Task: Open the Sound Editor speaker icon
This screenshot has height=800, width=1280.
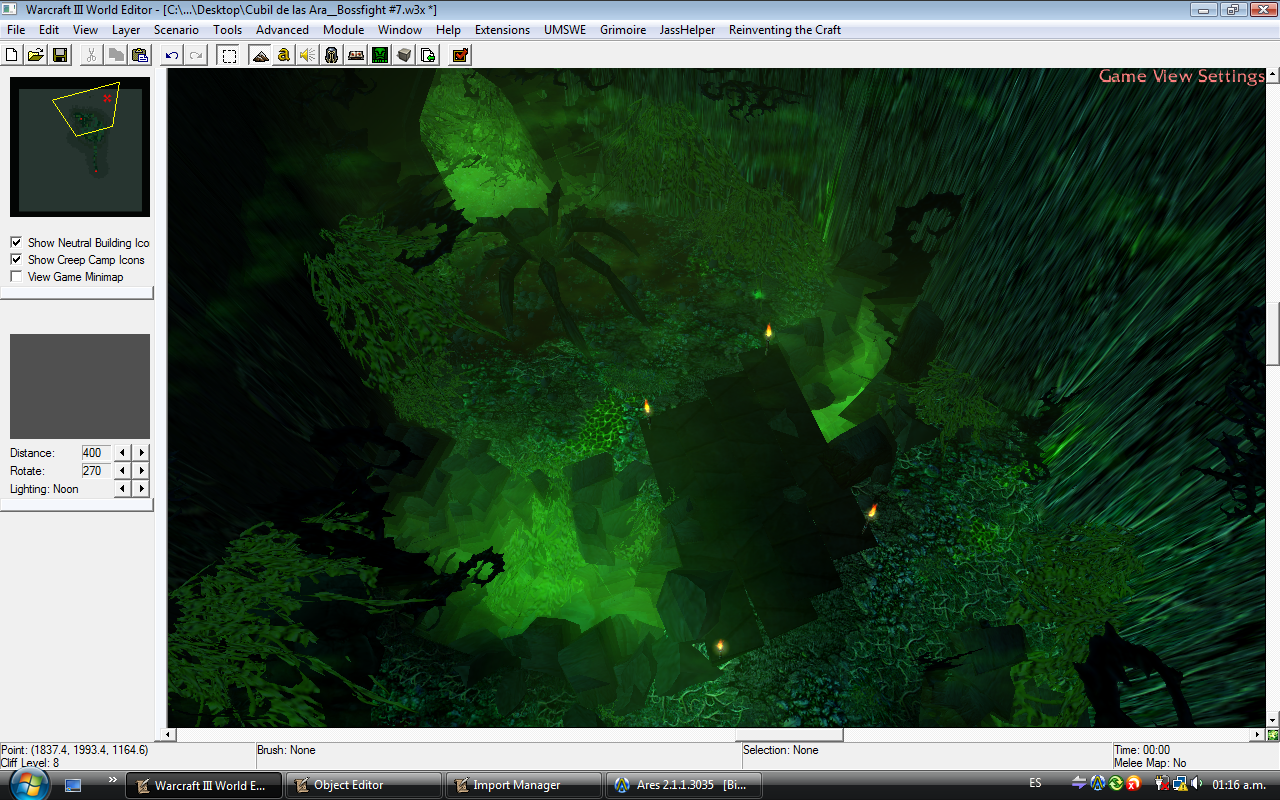Action: tap(308, 55)
